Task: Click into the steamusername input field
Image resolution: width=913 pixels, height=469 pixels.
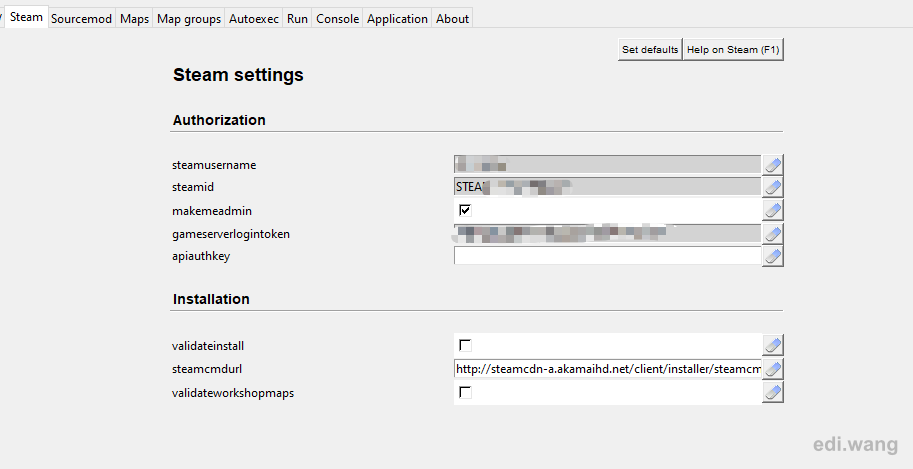Action: pos(607,165)
